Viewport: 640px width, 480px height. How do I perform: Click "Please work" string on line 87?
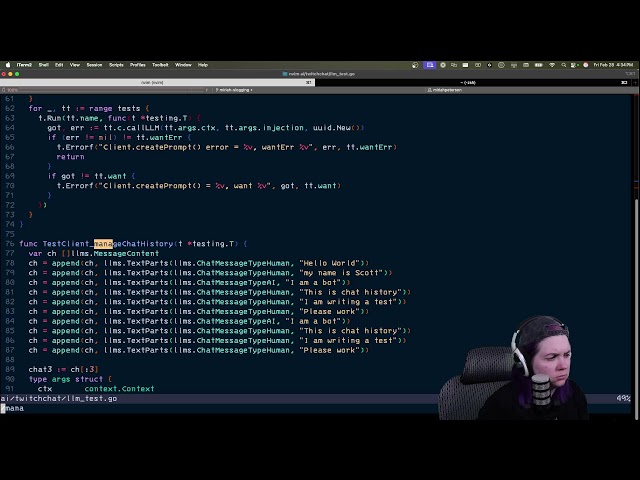(x=329, y=350)
